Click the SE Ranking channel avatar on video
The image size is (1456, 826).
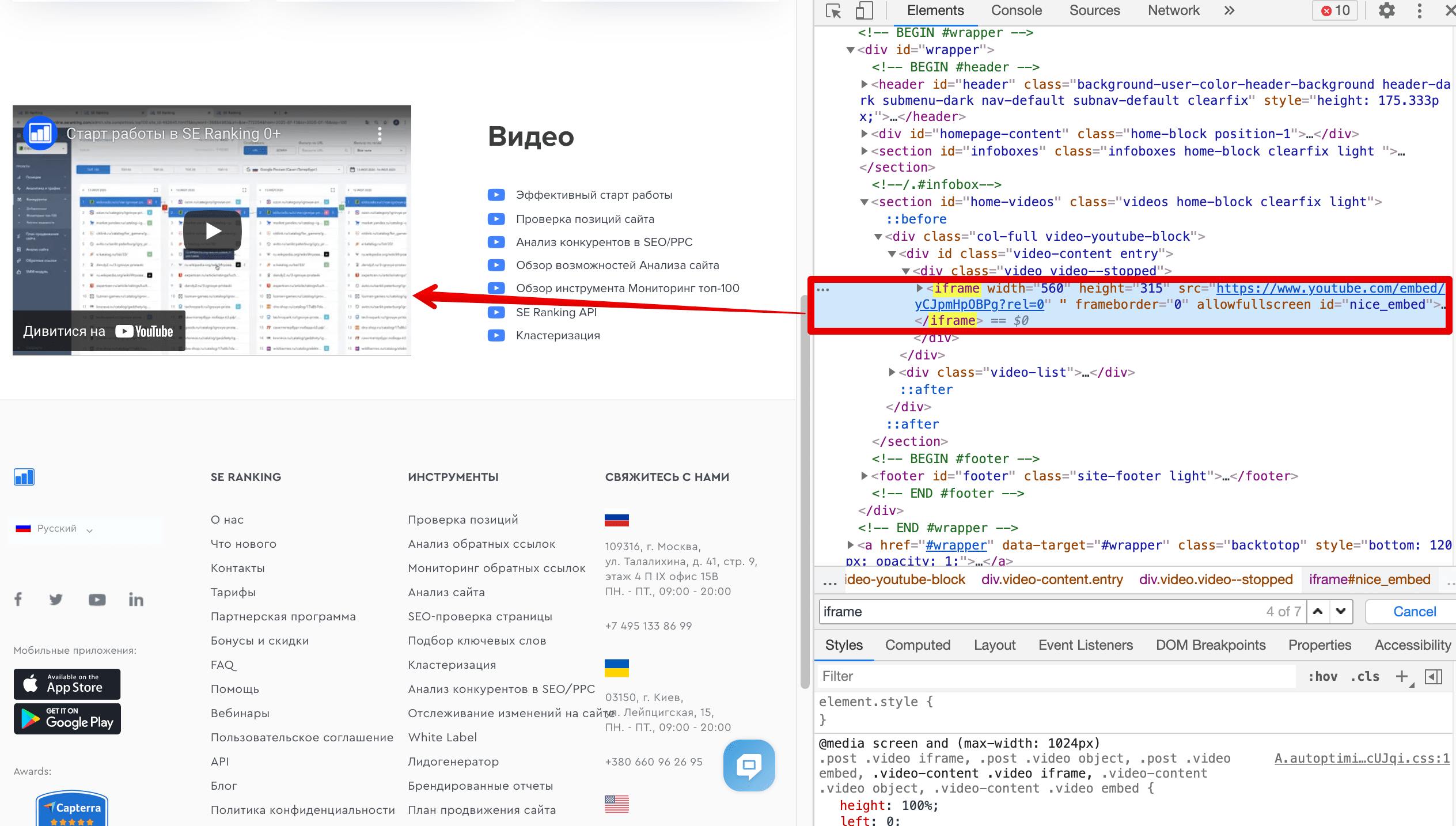[x=40, y=134]
